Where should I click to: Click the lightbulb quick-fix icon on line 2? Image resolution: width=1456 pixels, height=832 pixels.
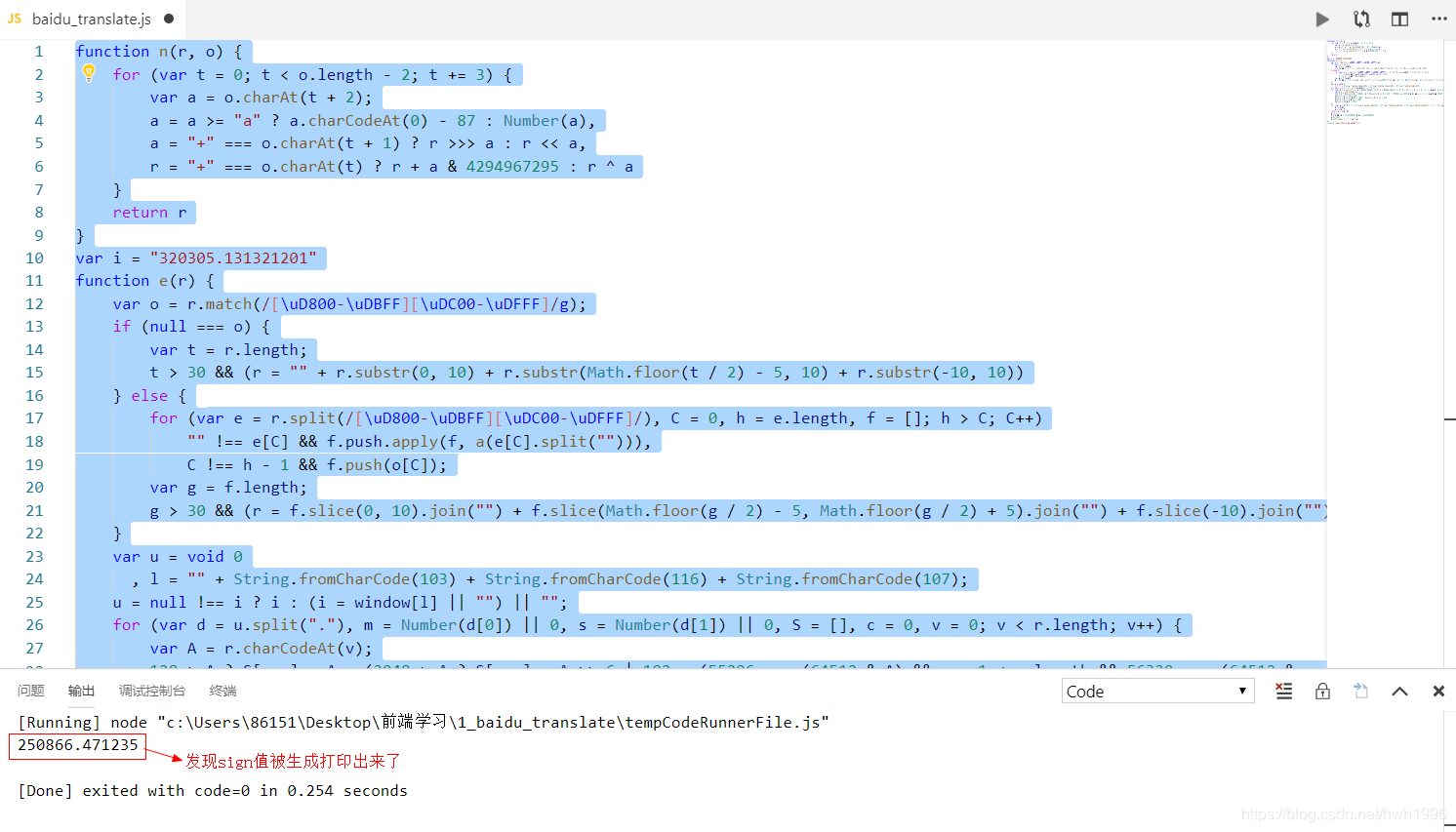[89, 73]
